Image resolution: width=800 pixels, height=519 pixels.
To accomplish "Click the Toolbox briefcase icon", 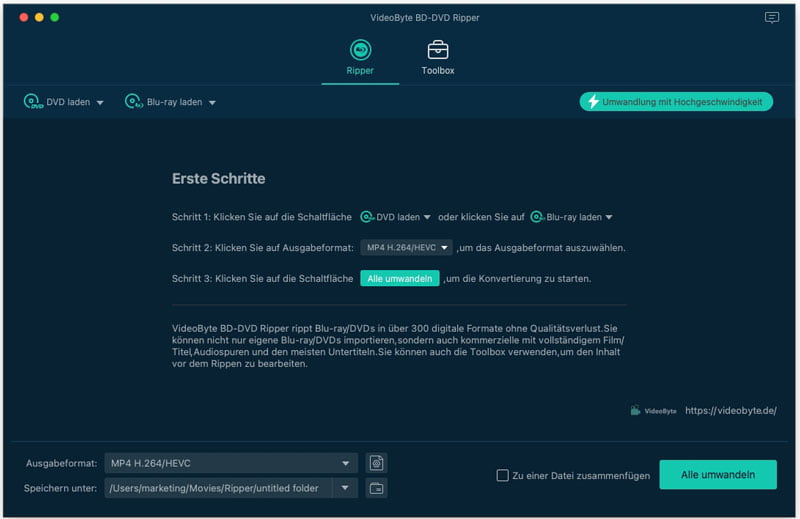I will tap(438, 50).
